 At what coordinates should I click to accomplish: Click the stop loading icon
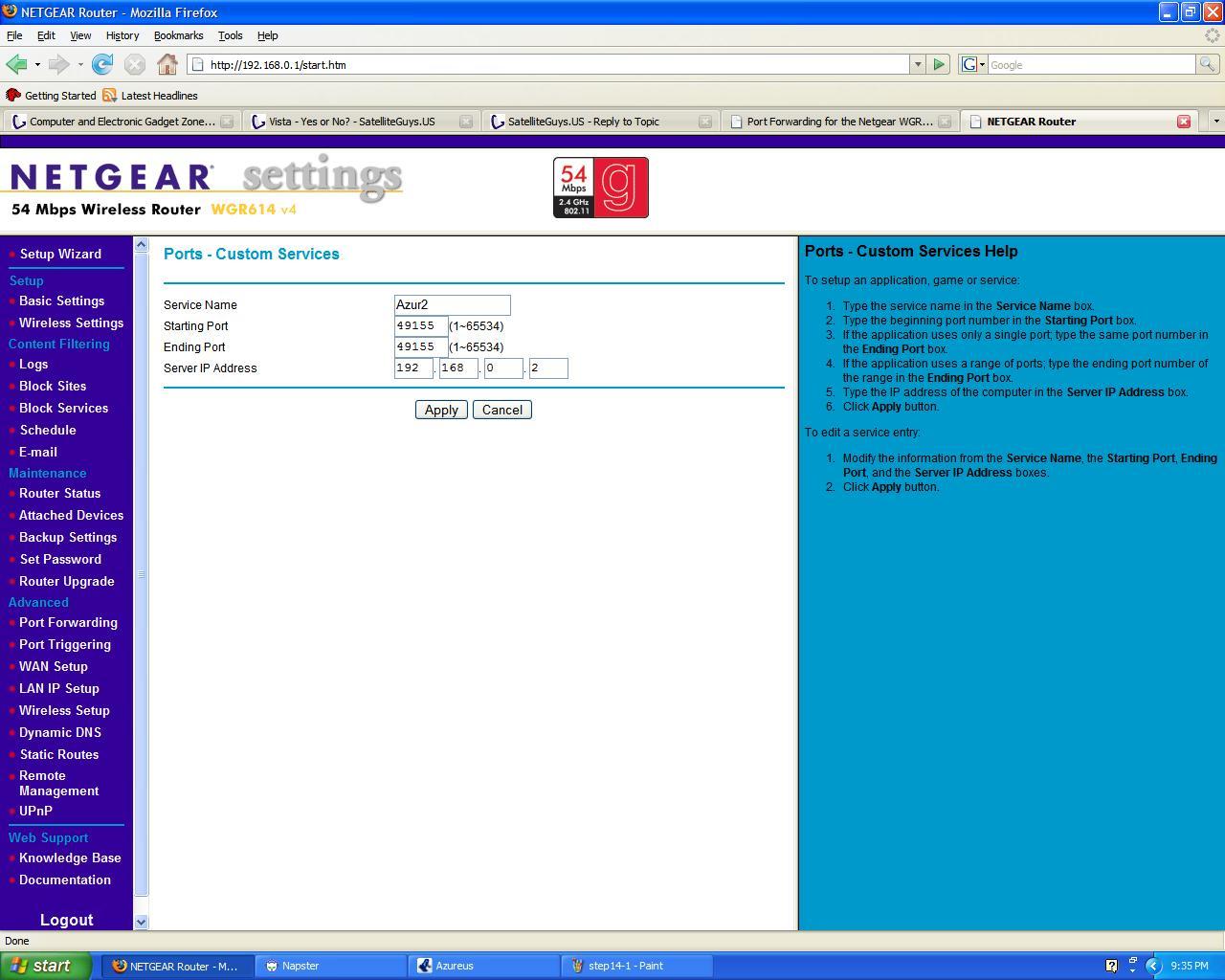click(x=135, y=64)
